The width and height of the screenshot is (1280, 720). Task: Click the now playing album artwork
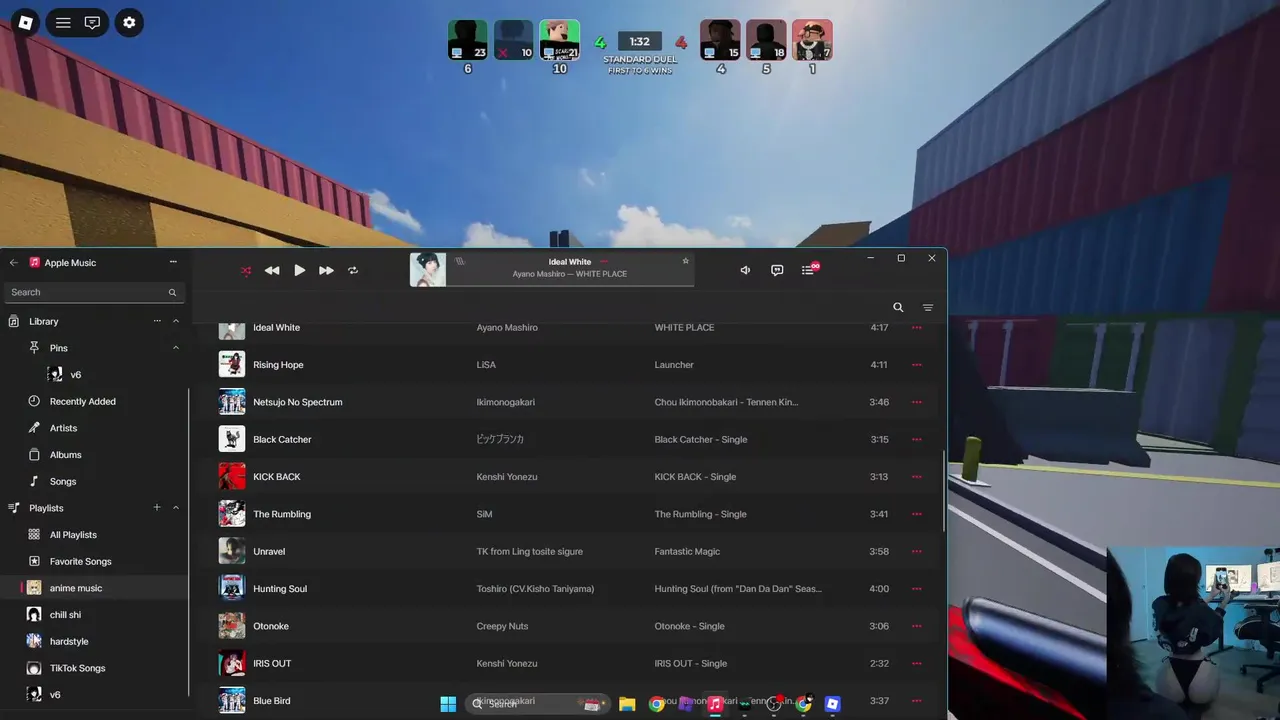pyautogui.click(x=428, y=270)
